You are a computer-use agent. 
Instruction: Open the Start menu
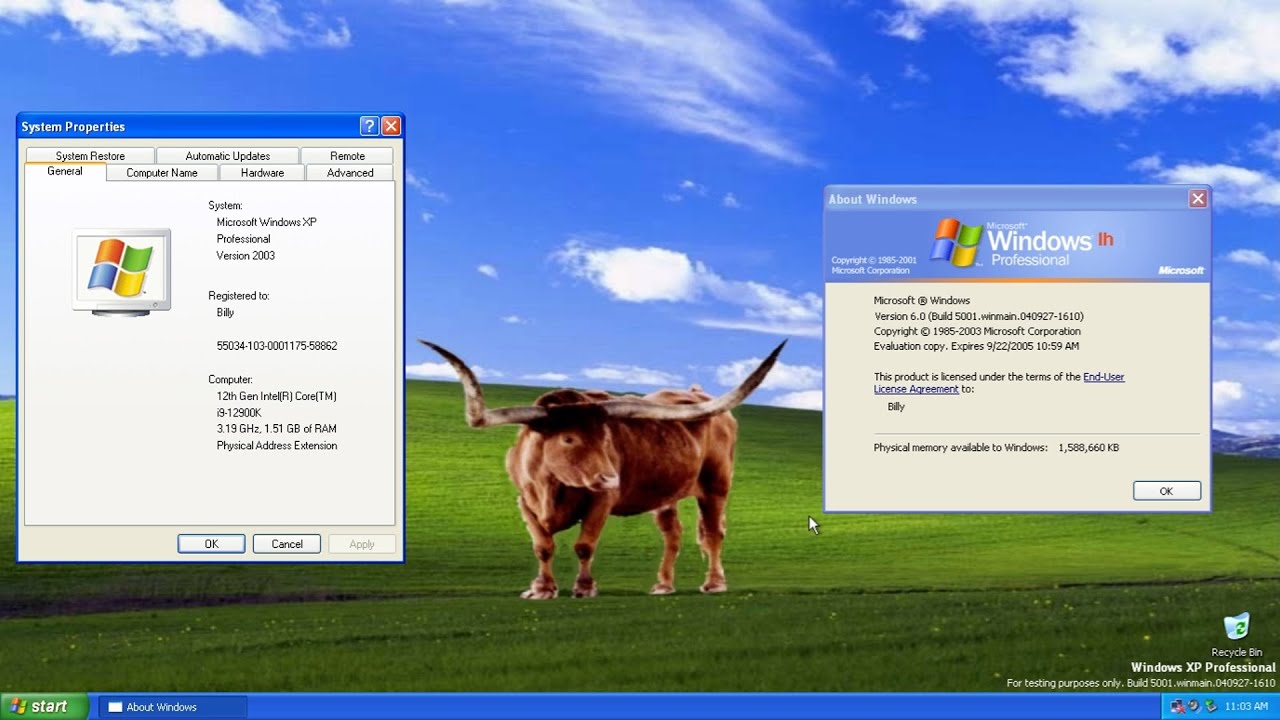(x=40, y=707)
